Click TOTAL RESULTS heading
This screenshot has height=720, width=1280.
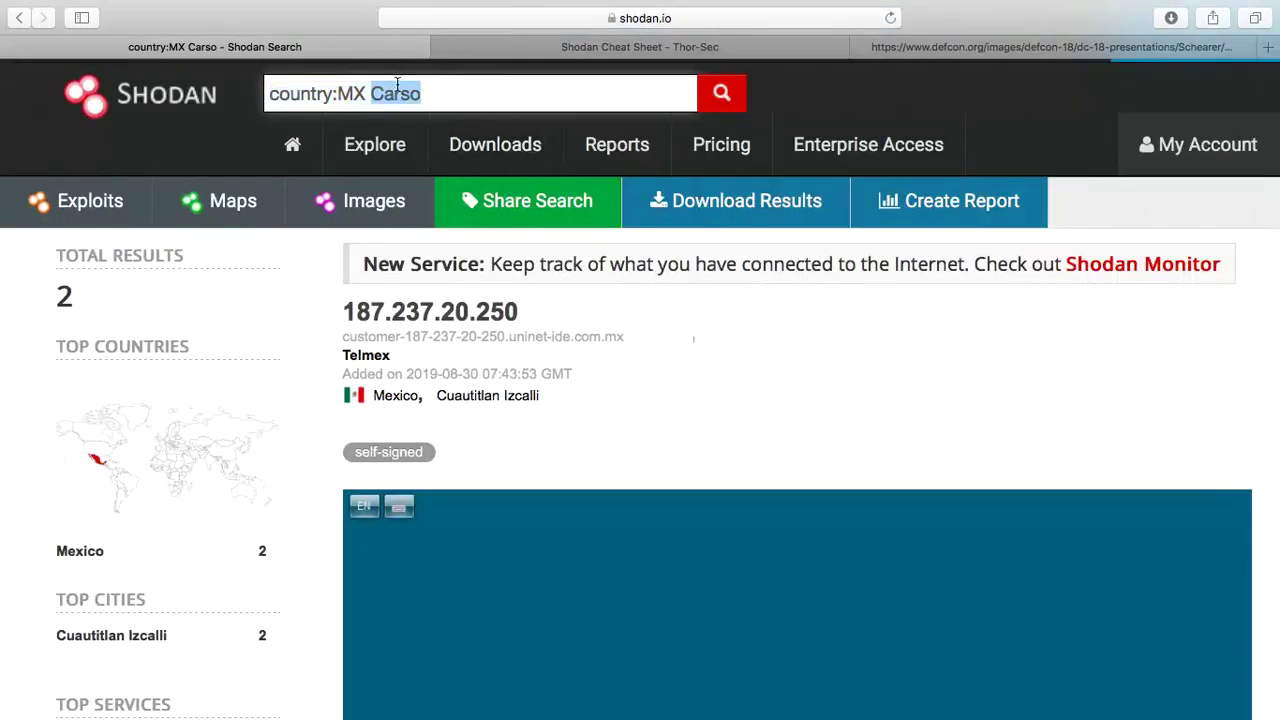(x=120, y=255)
